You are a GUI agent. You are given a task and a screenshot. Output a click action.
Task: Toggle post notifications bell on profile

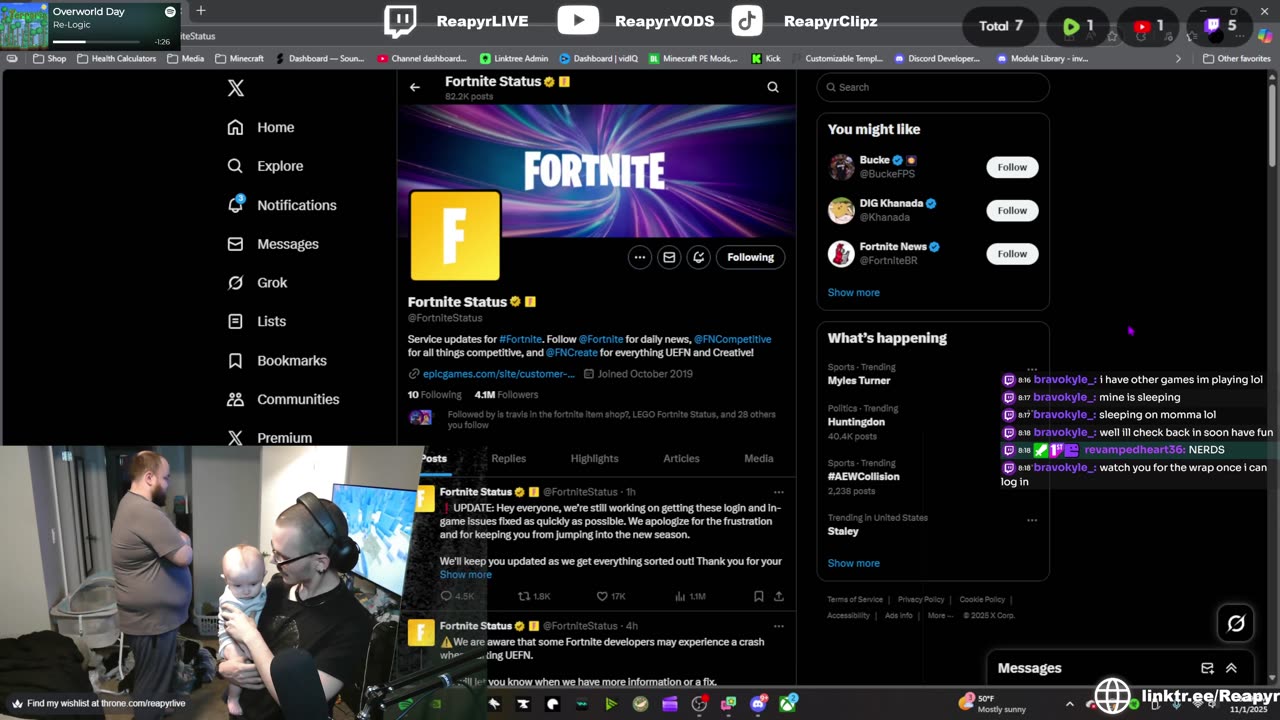click(699, 257)
